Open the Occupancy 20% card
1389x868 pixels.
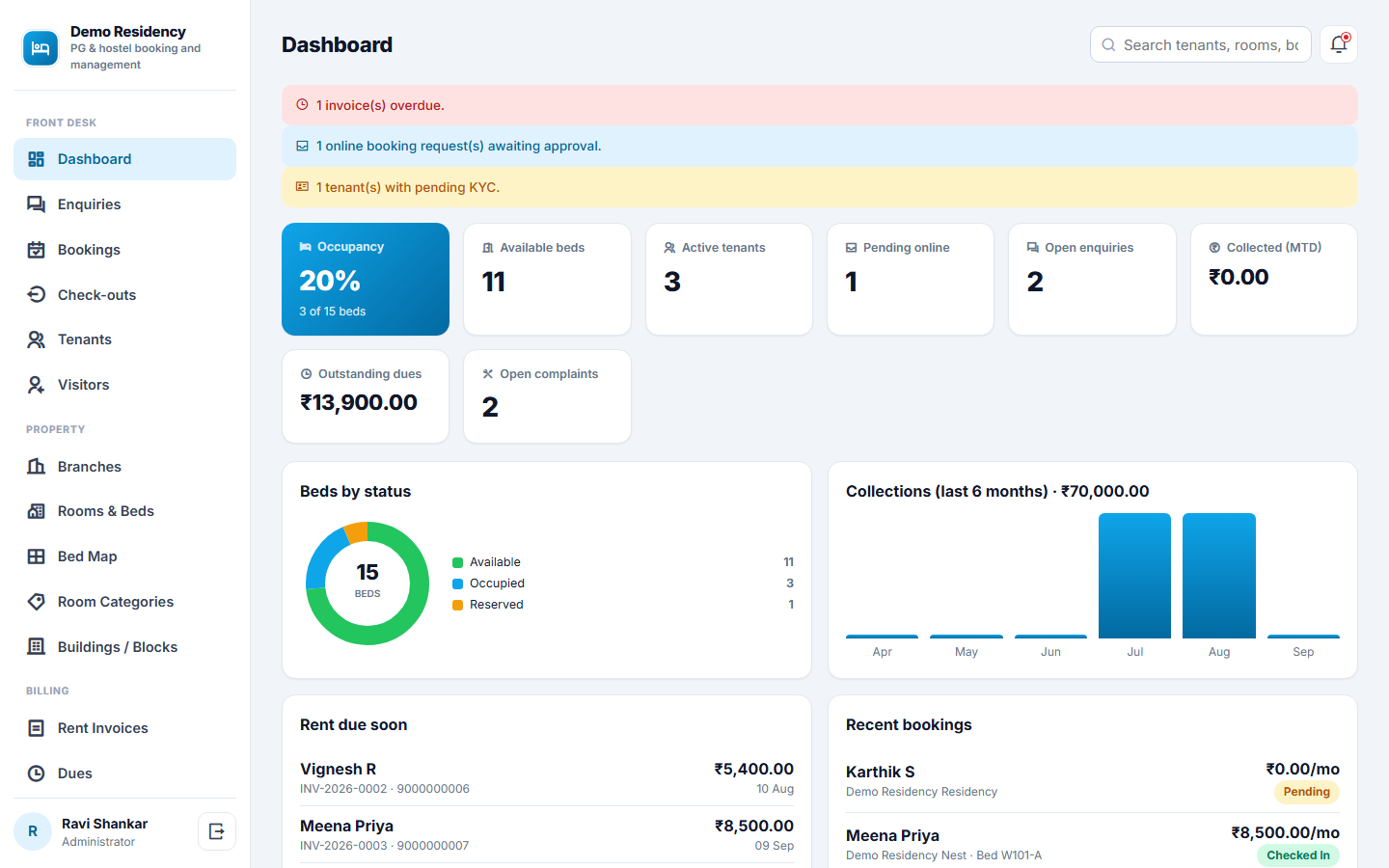(x=366, y=280)
